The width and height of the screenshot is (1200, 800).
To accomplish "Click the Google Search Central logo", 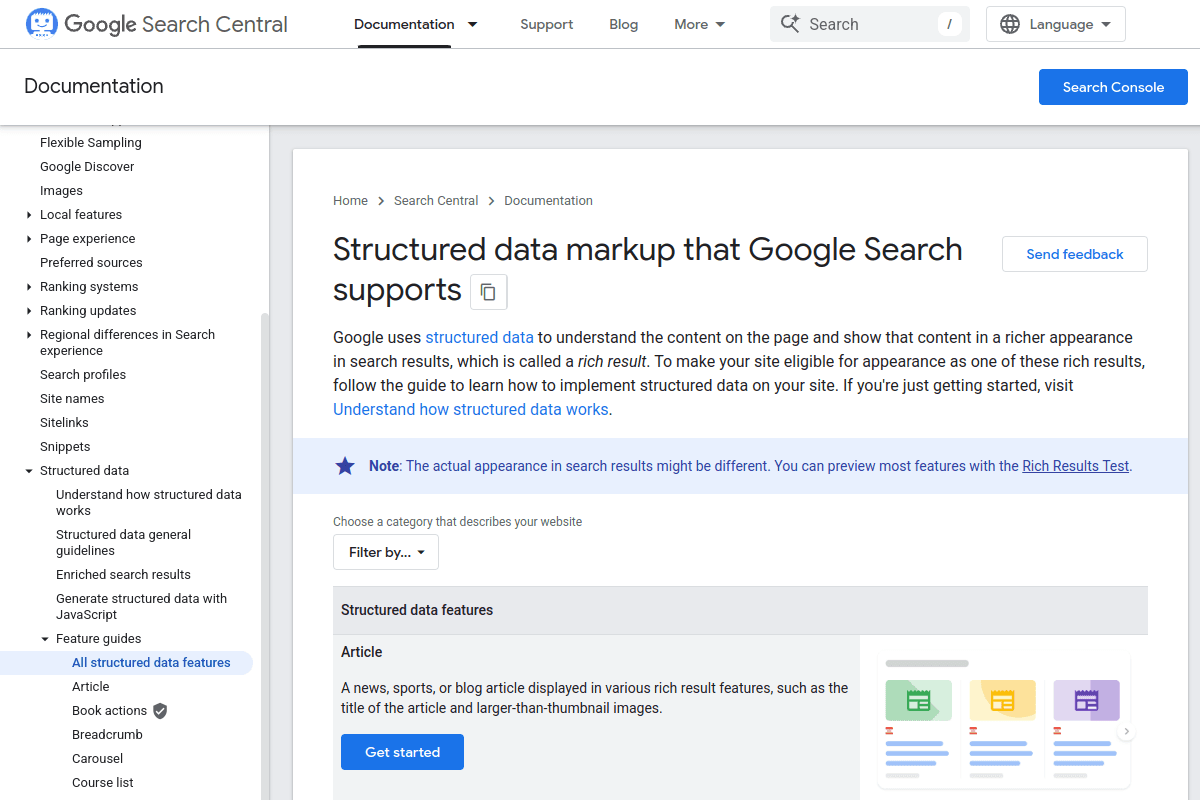I will point(156,24).
